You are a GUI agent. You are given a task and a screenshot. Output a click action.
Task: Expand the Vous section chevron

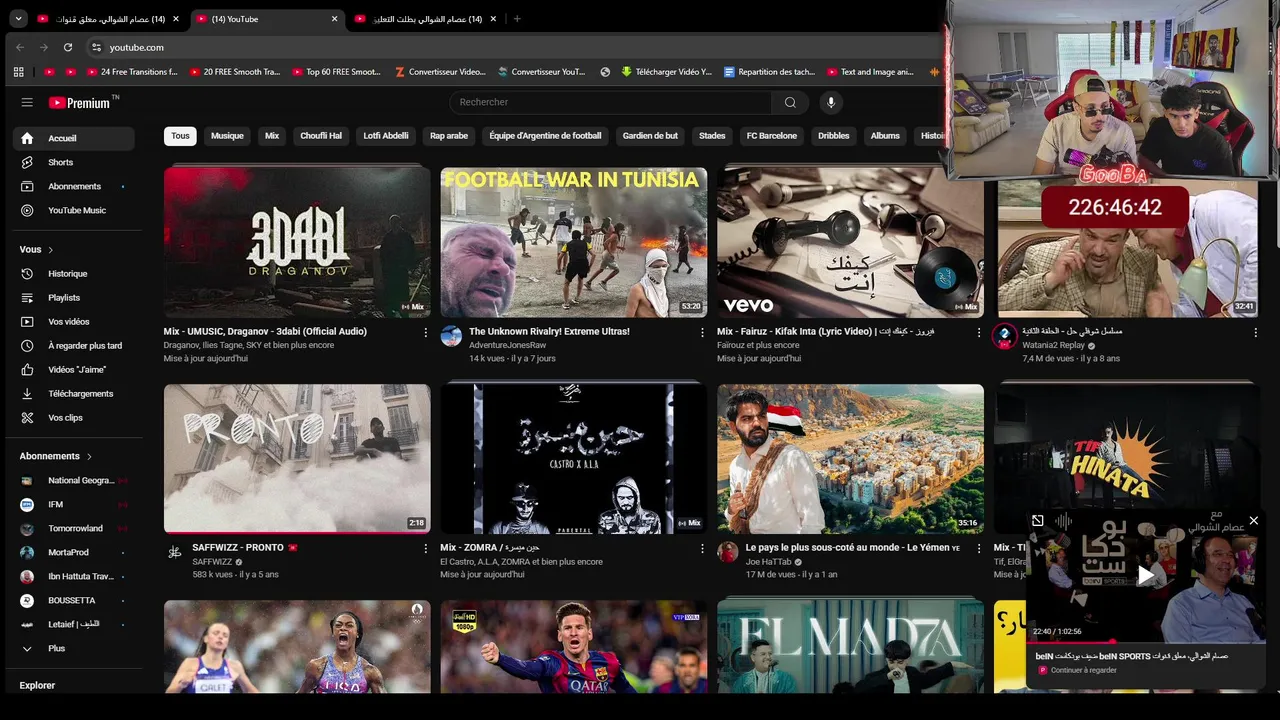click(51, 249)
